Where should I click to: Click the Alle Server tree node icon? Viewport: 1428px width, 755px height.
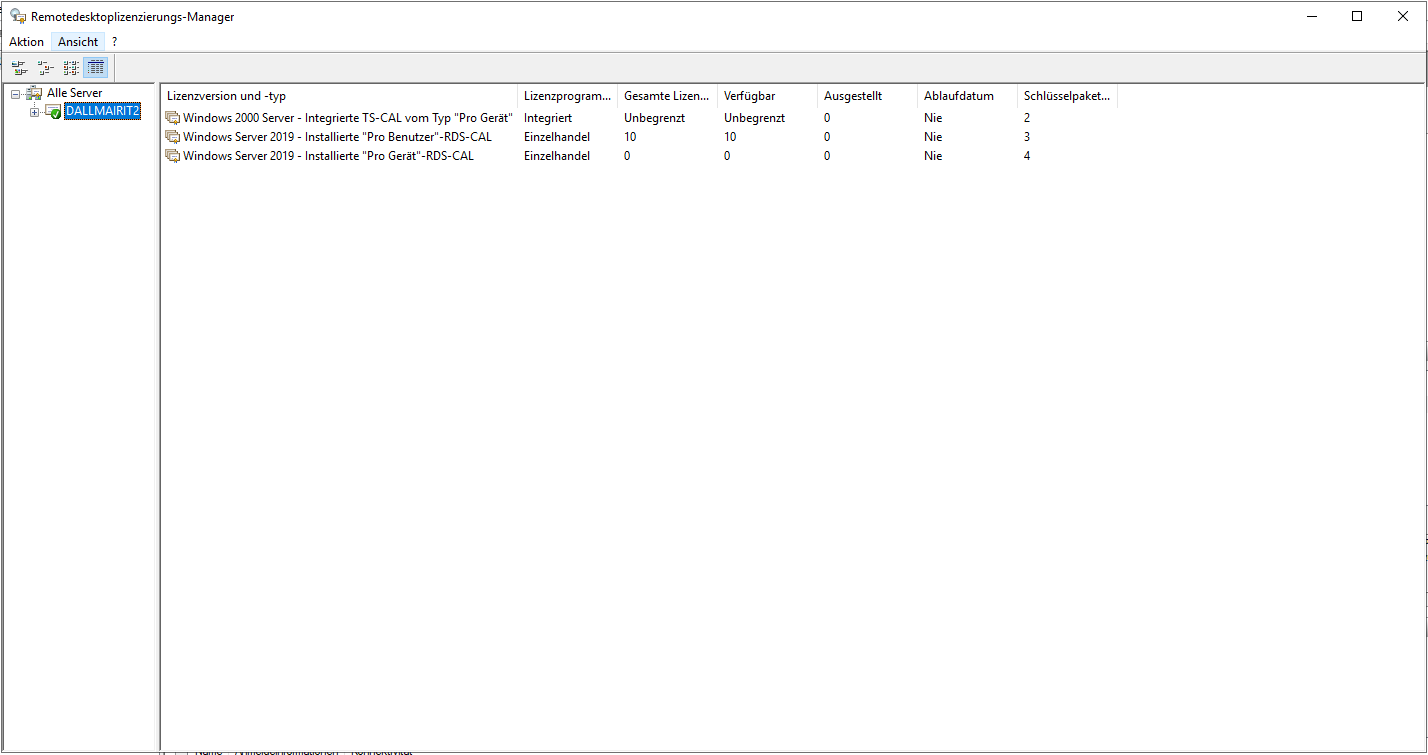pyautogui.click(x=34, y=93)
